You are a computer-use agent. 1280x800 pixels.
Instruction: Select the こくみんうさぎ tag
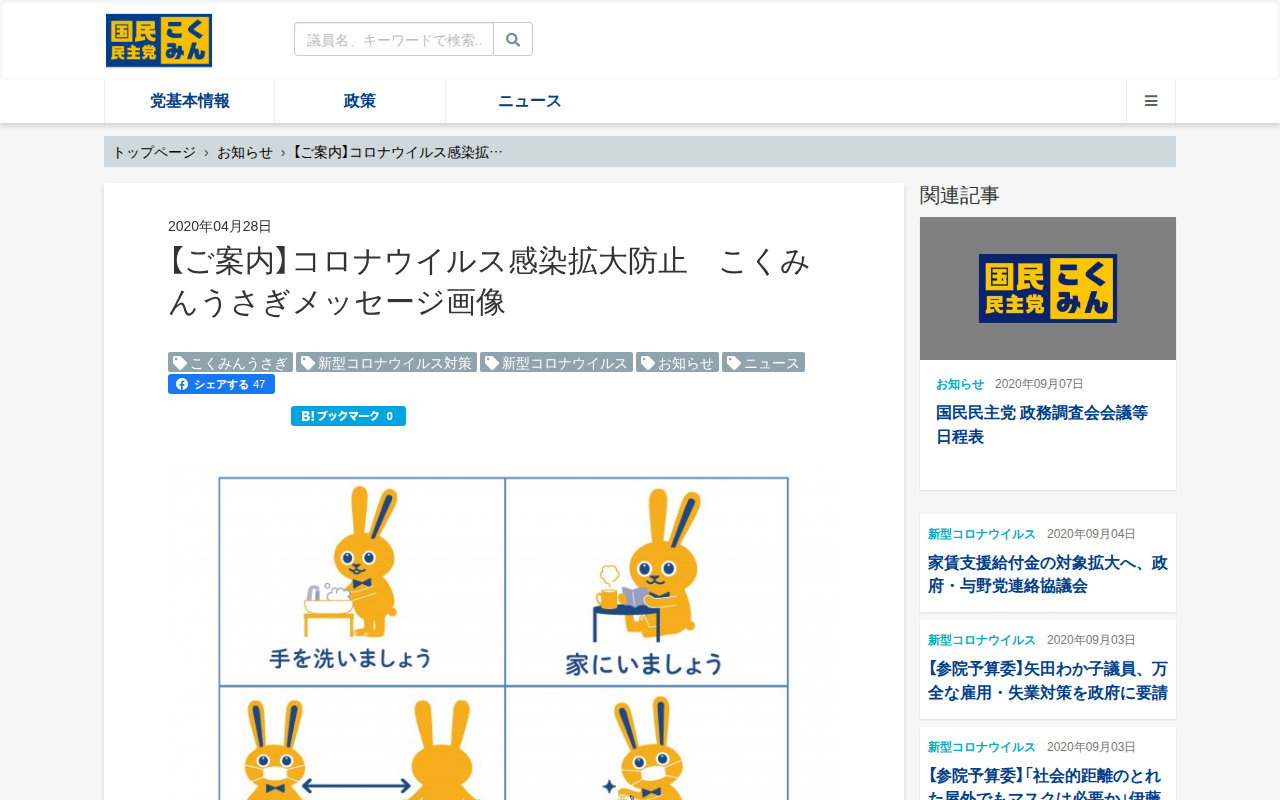pos(230,362)
